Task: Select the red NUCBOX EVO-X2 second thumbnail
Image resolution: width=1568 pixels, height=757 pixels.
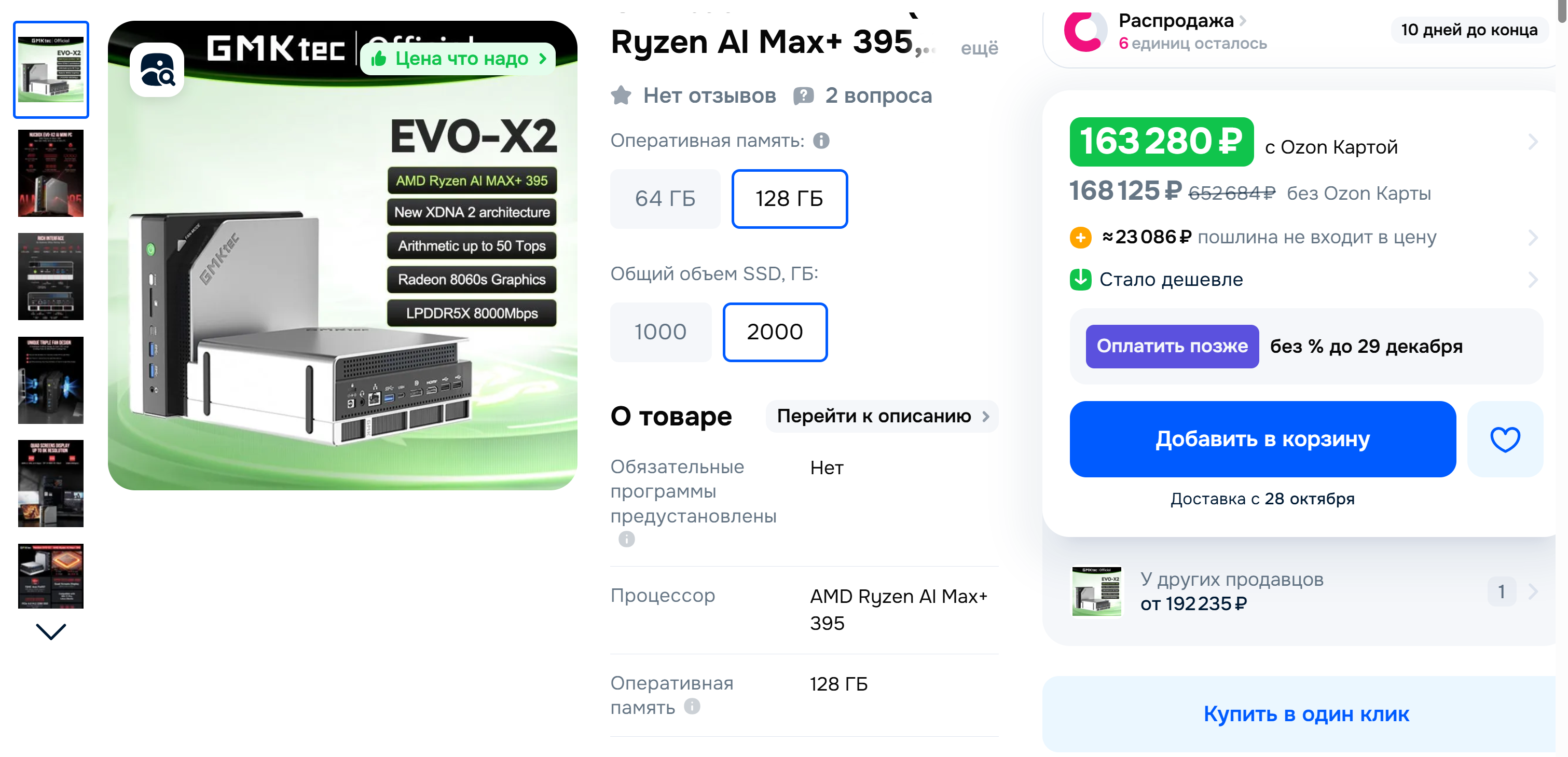Action: coord(51,173)
